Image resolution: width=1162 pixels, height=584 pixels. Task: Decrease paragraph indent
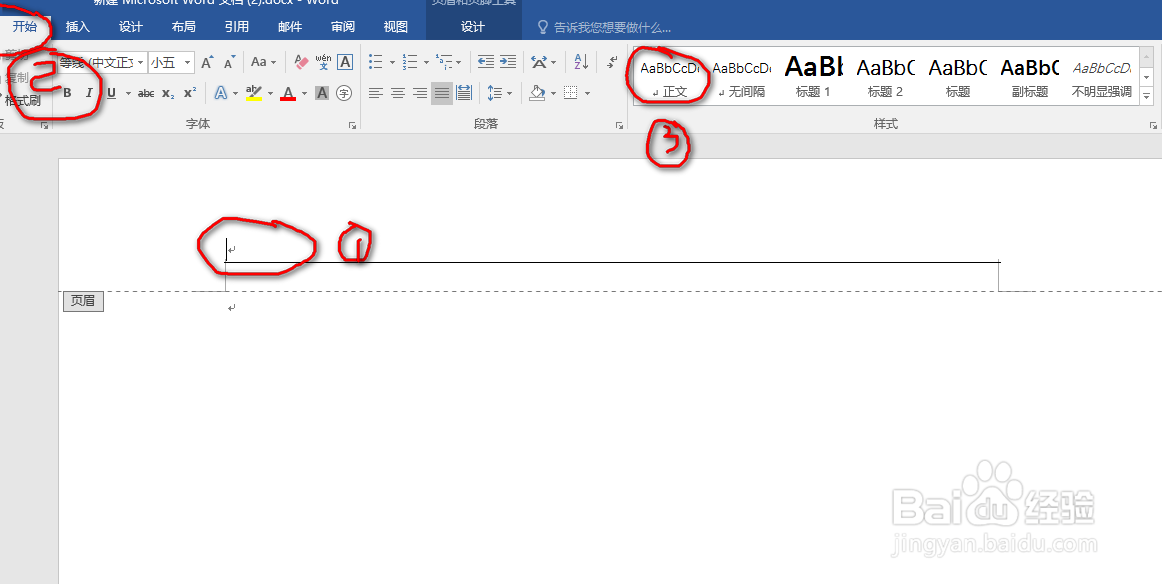pos(485,62)
